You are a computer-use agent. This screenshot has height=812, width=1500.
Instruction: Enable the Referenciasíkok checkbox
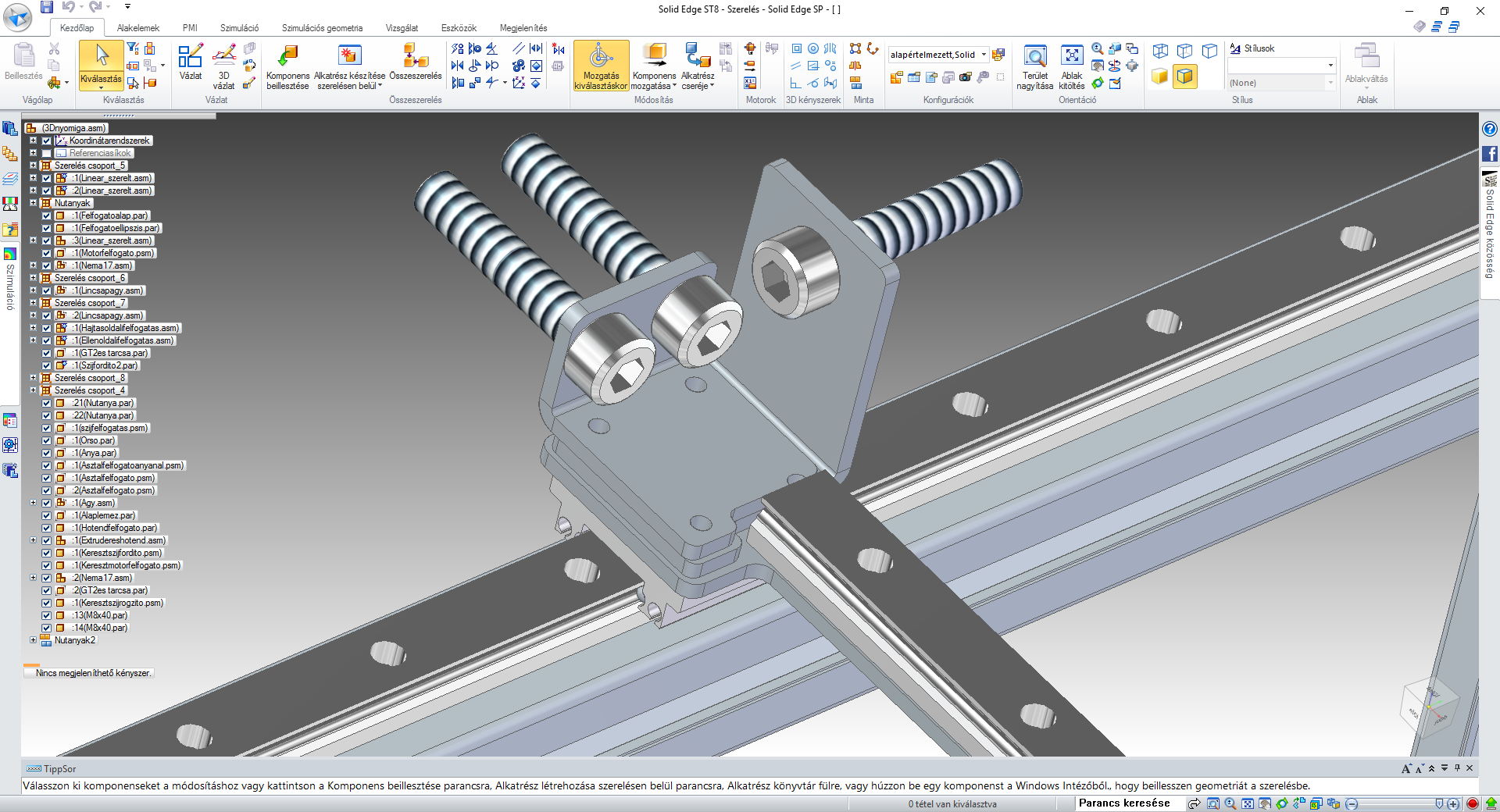(46, 153)
